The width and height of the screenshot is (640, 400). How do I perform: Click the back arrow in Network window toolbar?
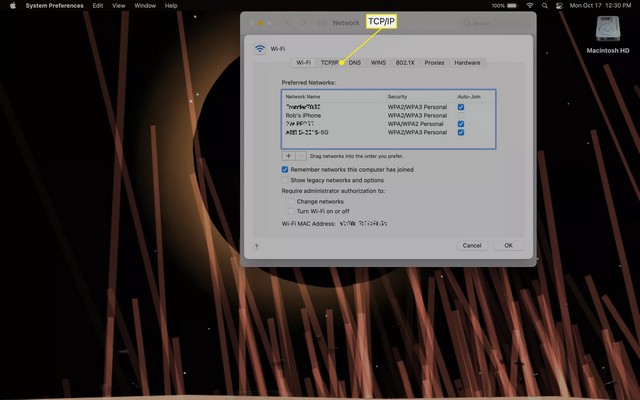[x=288, y=23]
